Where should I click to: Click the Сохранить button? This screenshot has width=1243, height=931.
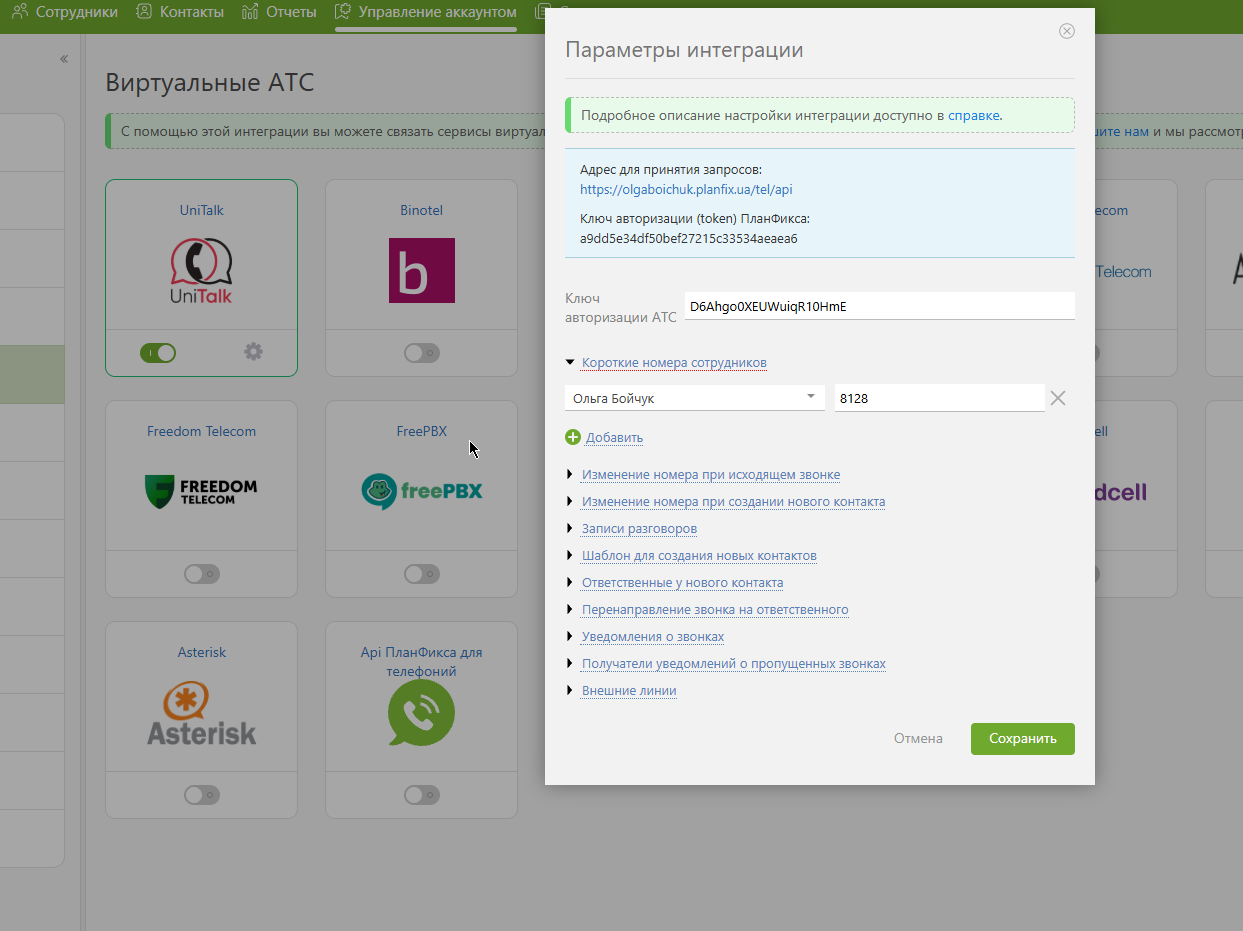[1023, 739]
